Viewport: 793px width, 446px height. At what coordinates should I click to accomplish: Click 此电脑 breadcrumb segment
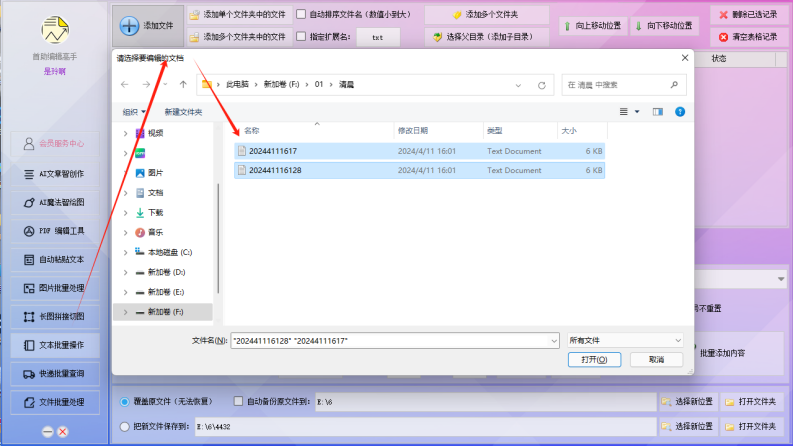[237, 84]
